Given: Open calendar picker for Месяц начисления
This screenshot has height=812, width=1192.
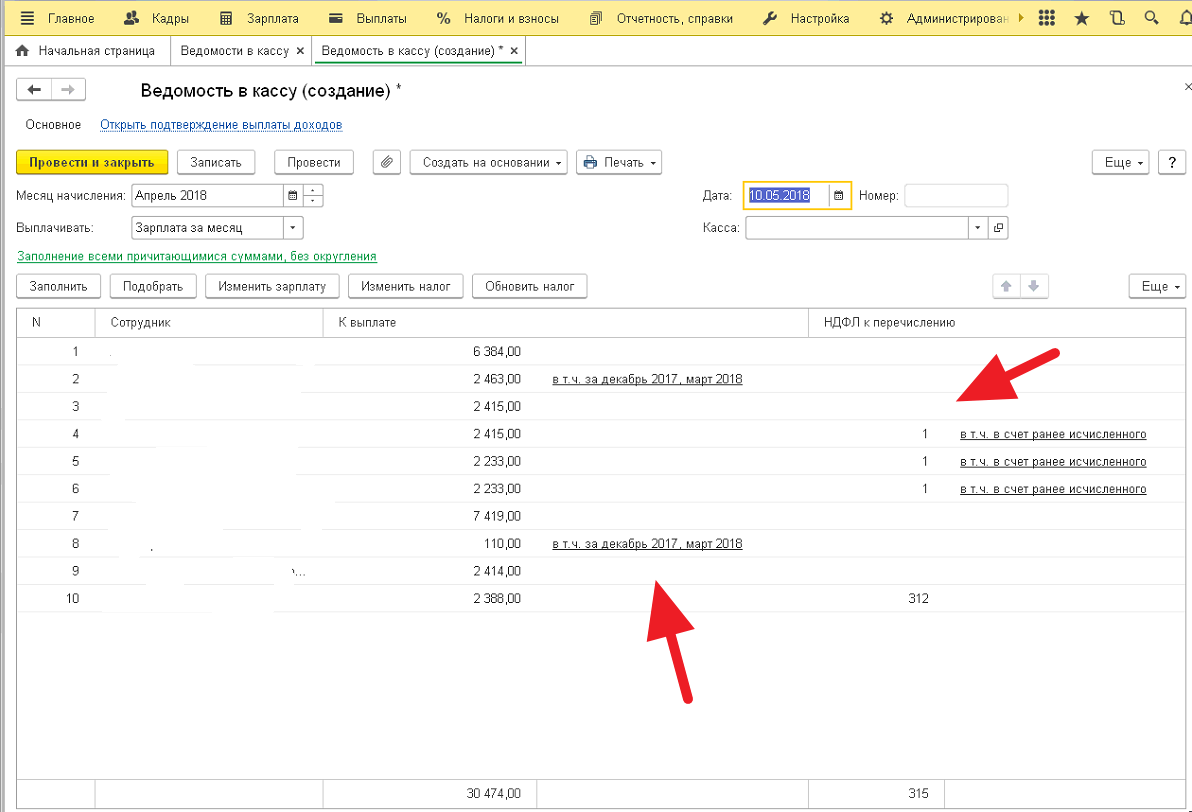Looking at the screenshot, I should pos(293,195).
